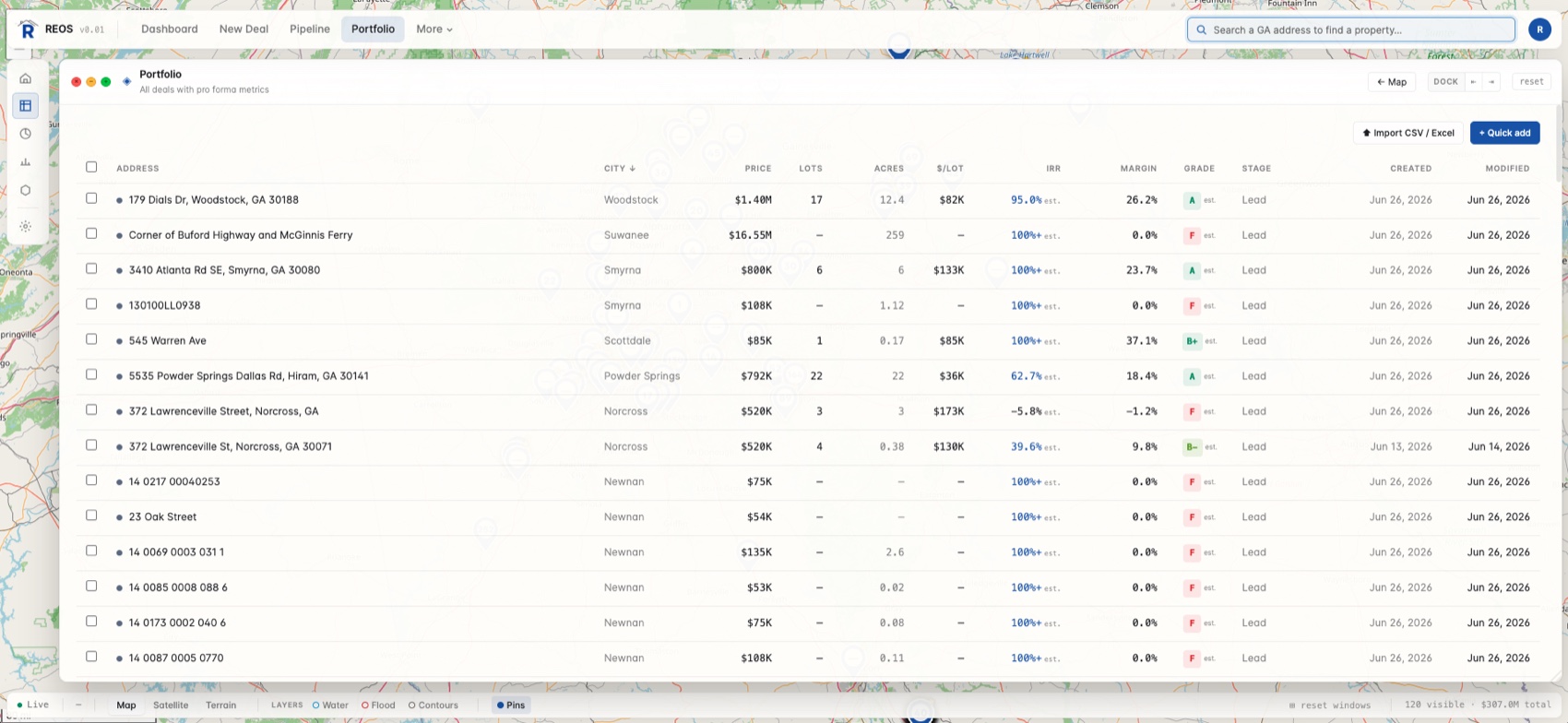Sort by the Modified column header
The height and width of the screenshot is (723, 1568).
pyautogui.click(x=1507, y=169)
